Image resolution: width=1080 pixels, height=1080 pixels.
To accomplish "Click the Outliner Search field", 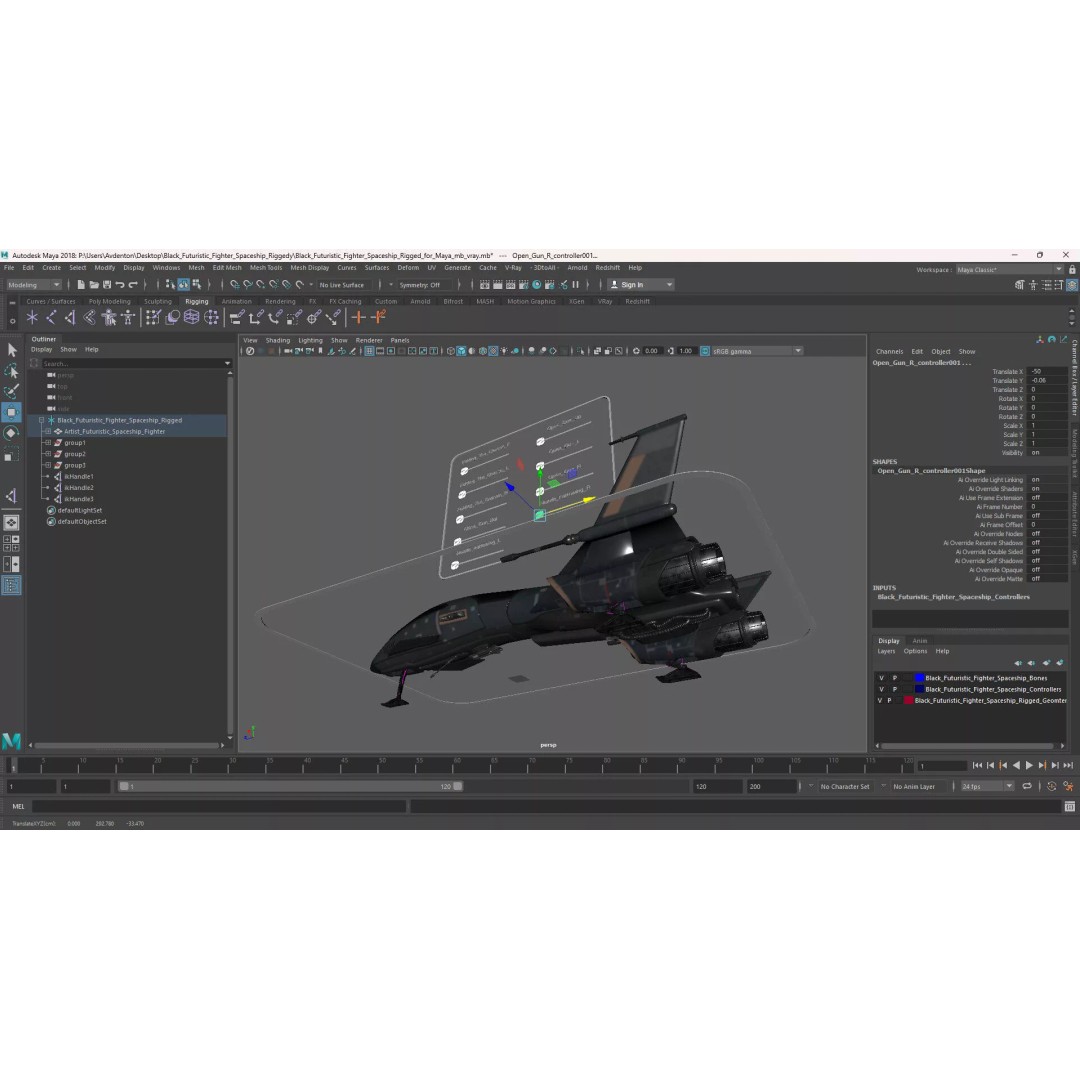I will tap(136, 364).
